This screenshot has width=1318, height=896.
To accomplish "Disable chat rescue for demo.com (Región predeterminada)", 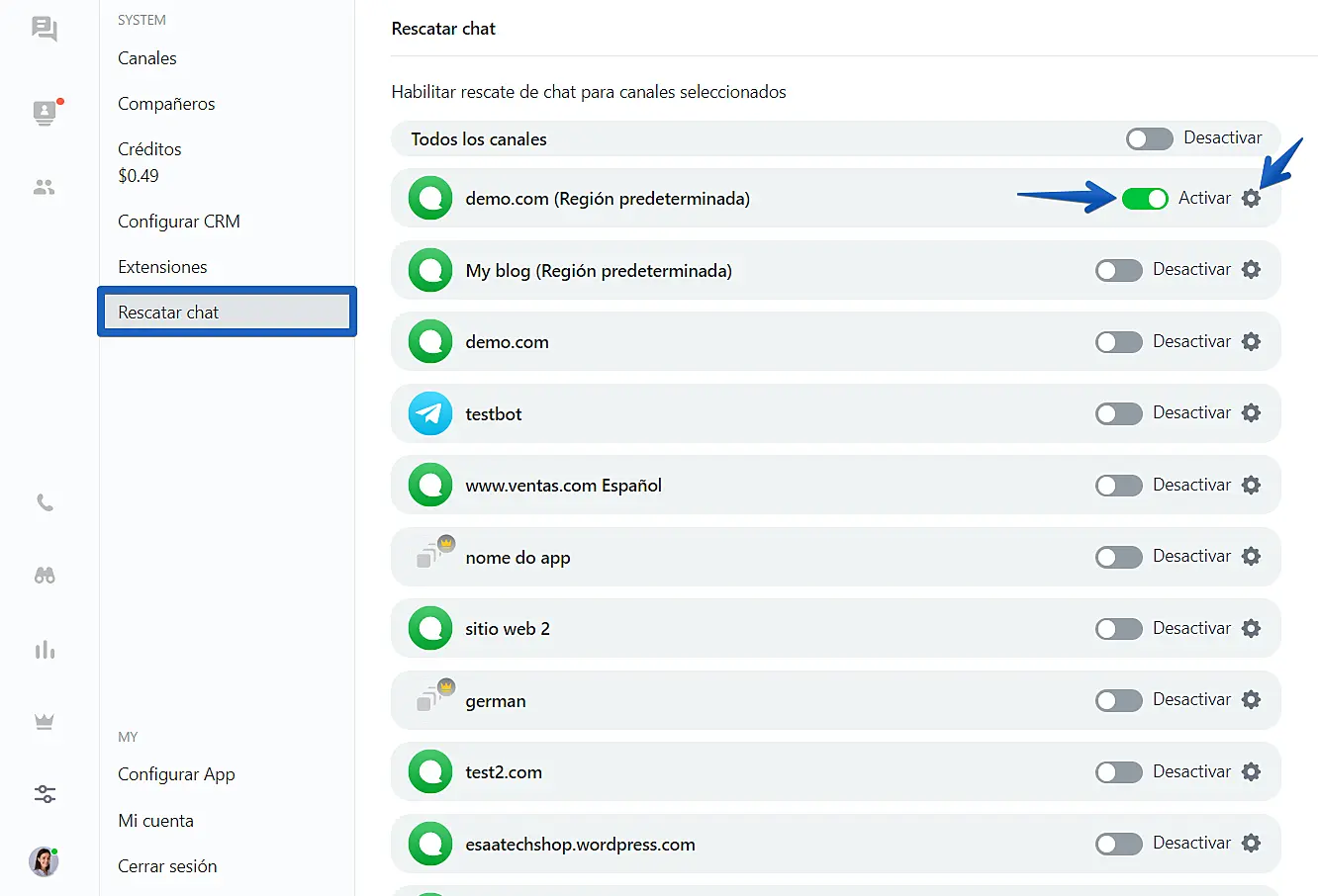I will coord(1145,199).
